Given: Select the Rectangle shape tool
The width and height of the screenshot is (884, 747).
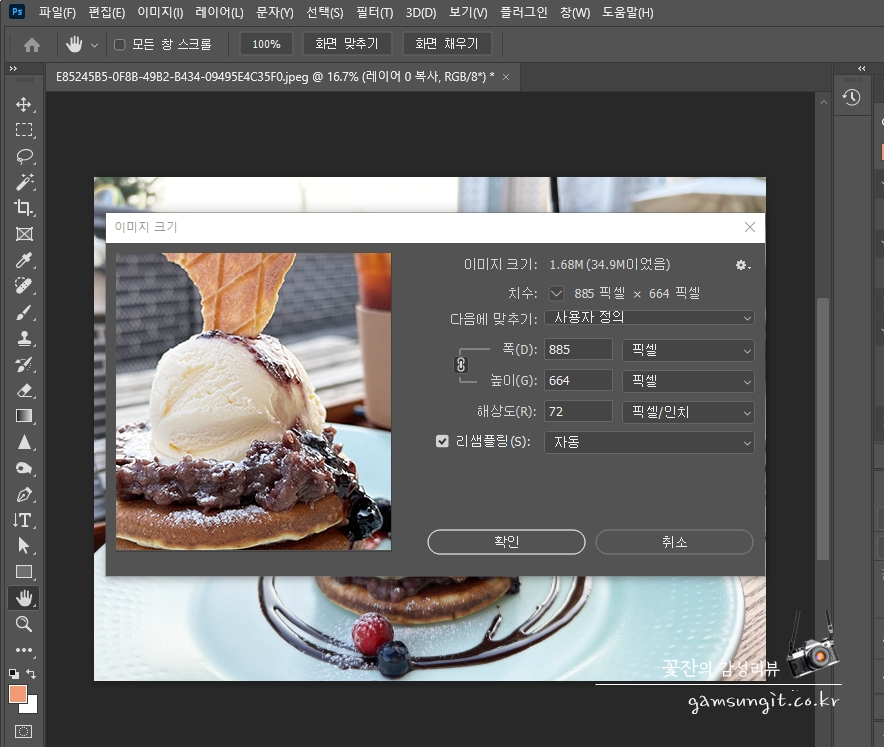Looking at the screenshot, I should (x=24, y=572).
